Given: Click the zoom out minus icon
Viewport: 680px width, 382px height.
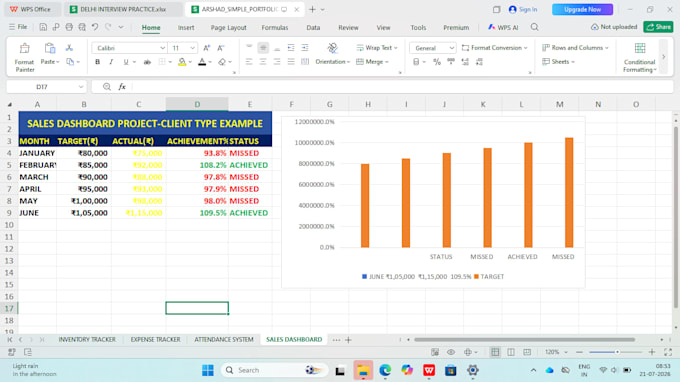Looking at the screenshot, I should 579,352.
